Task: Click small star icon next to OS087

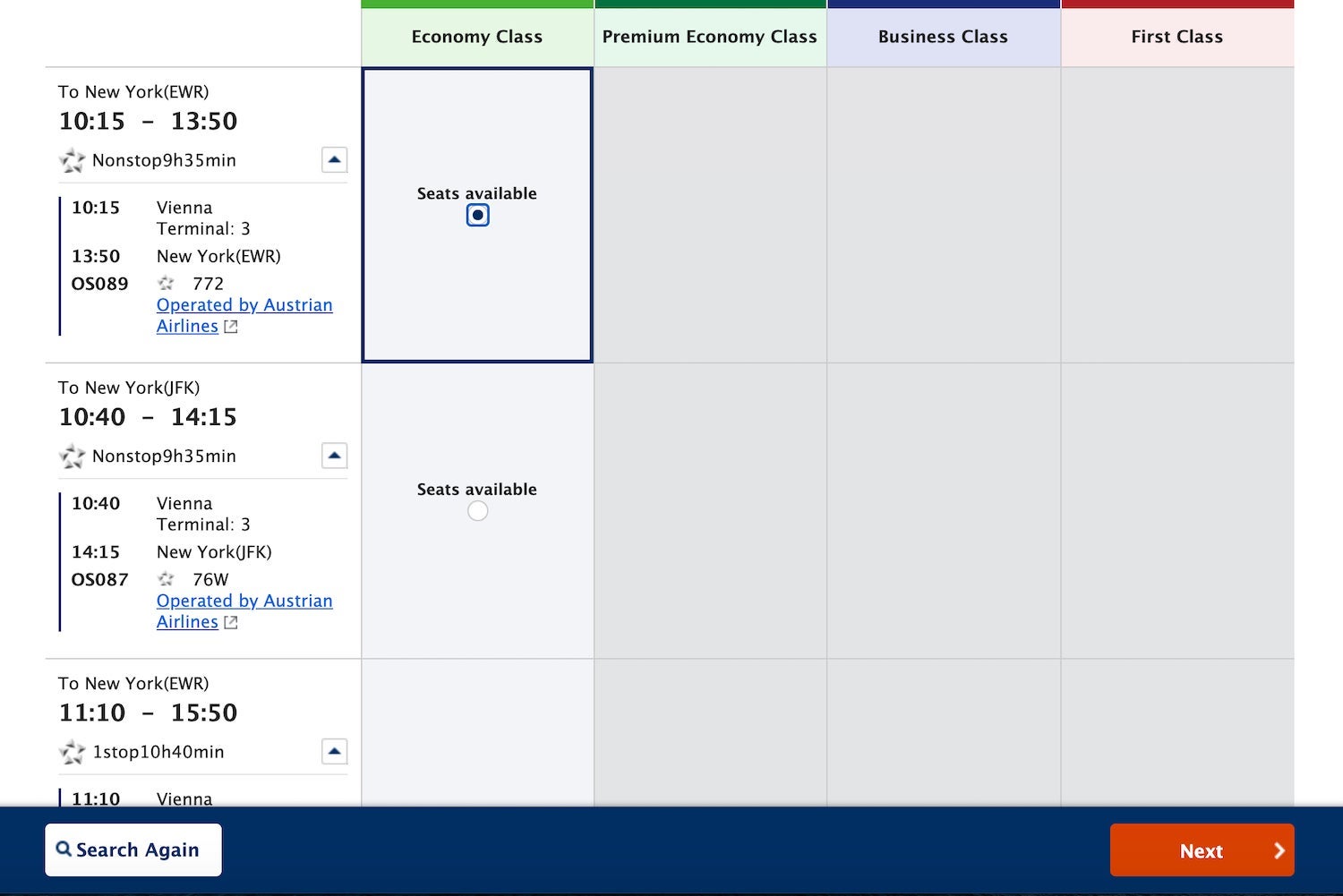Action: pyautogui.click(x=166, y=579)
